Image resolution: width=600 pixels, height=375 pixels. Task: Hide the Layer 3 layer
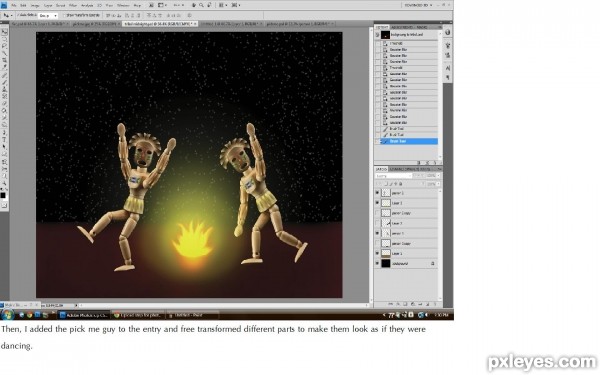[378, 203]
